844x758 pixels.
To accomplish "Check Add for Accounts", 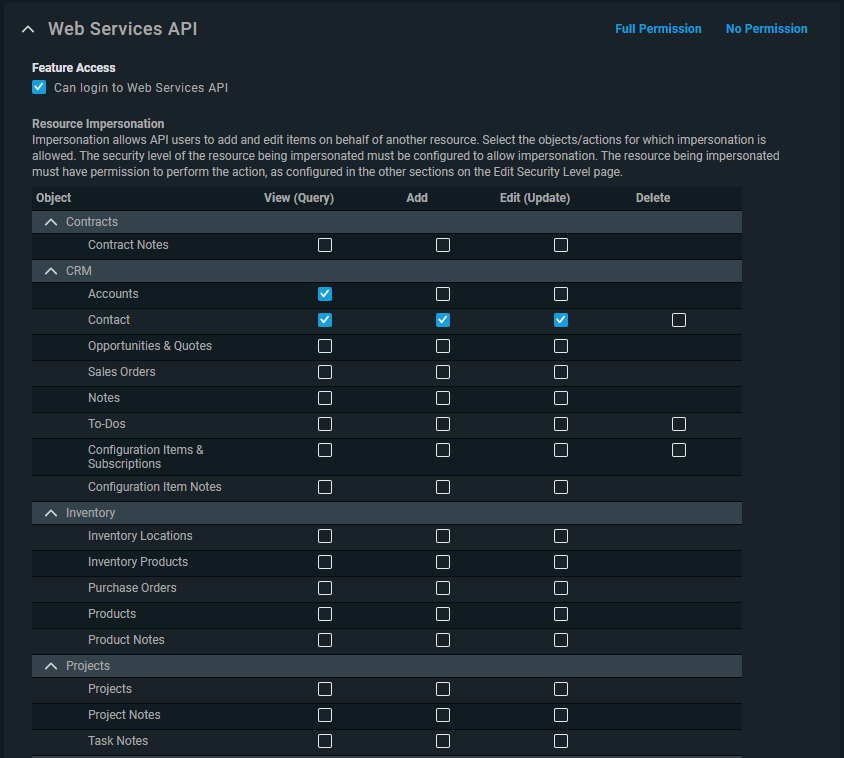I will pos(442,294).
